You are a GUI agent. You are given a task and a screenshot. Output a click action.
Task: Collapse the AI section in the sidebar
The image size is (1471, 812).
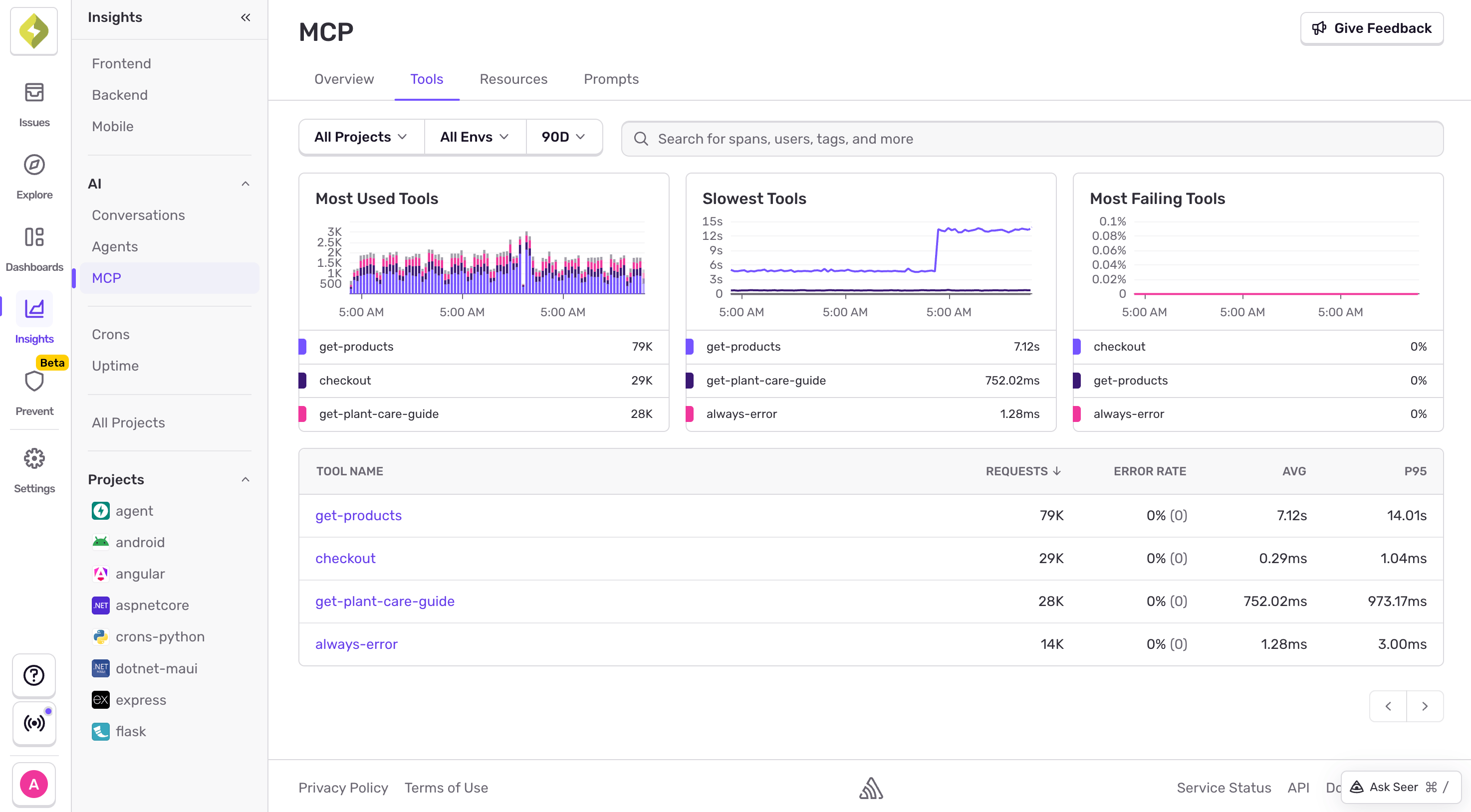[x=245, y=183]
